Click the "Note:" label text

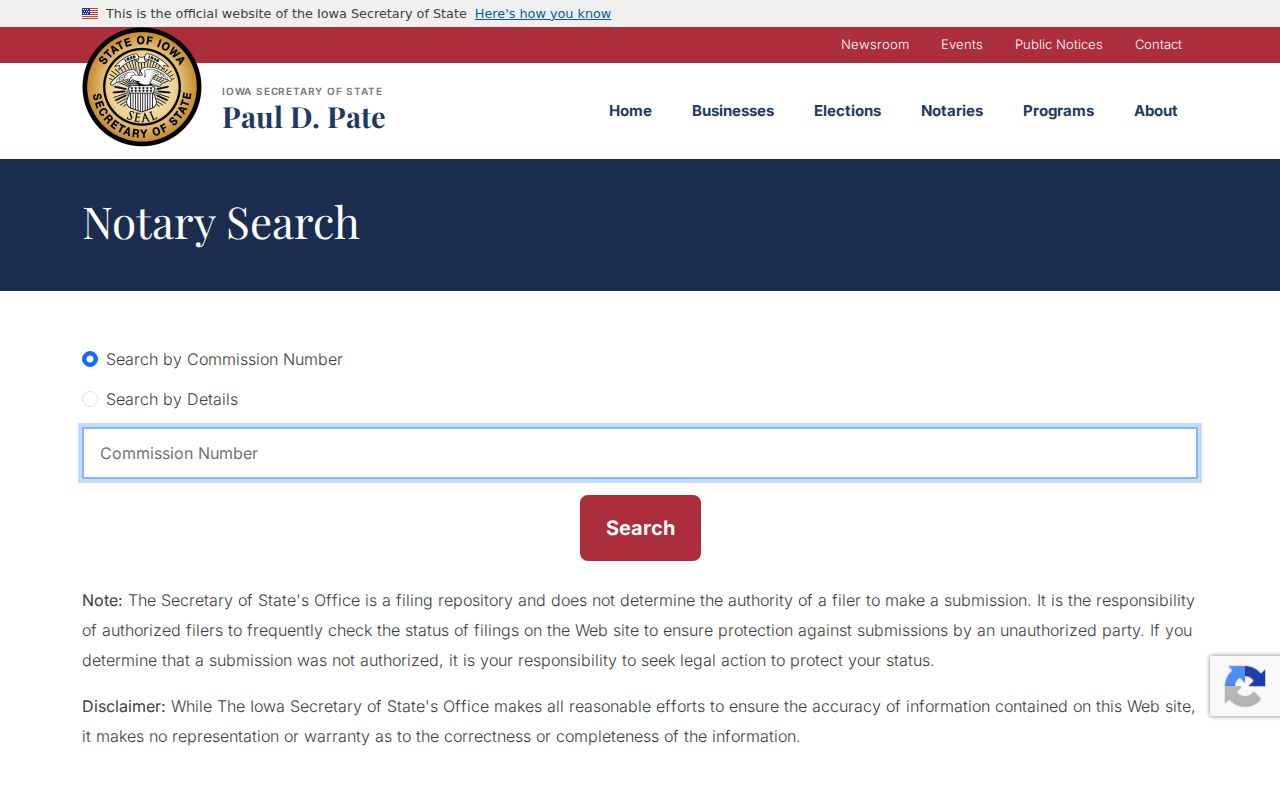pos(102,601)
